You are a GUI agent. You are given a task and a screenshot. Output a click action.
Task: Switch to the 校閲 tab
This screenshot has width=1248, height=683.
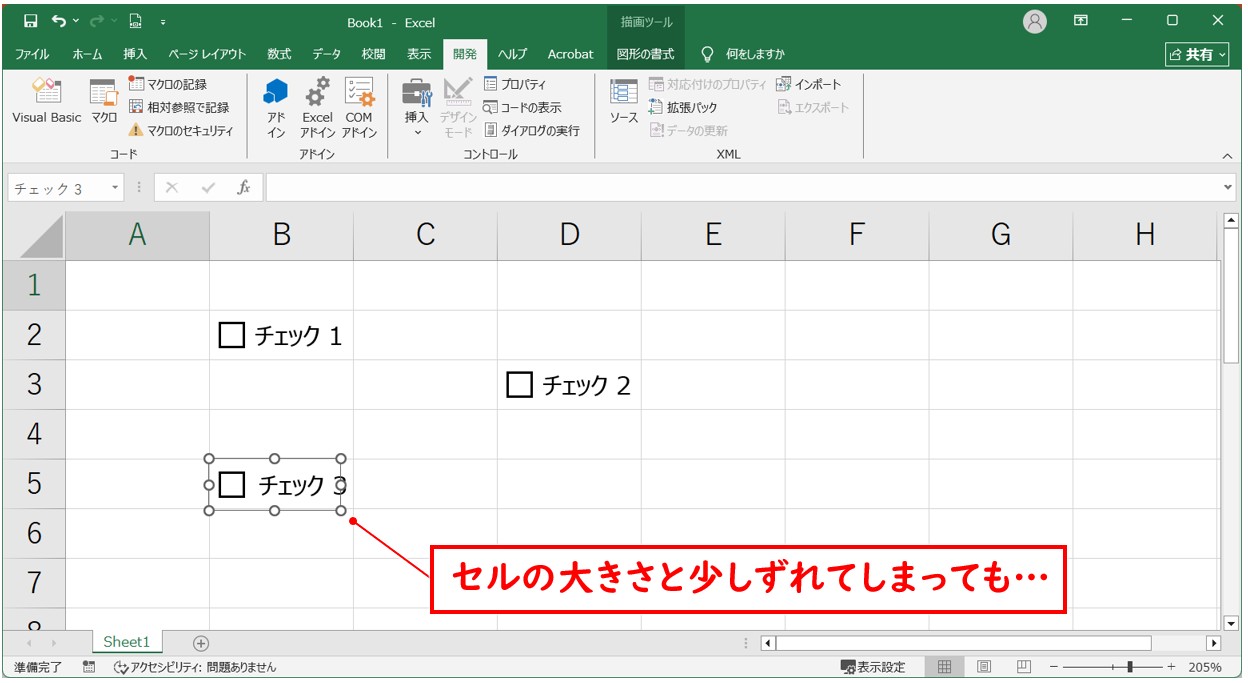coord(373,54)
